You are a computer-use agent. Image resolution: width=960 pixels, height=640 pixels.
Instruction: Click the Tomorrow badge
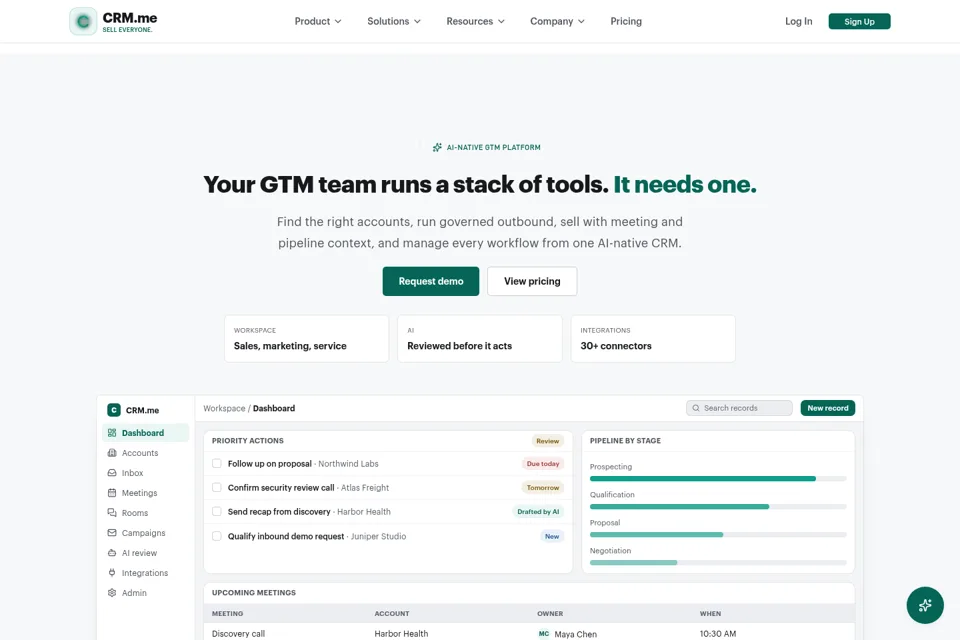542,488
